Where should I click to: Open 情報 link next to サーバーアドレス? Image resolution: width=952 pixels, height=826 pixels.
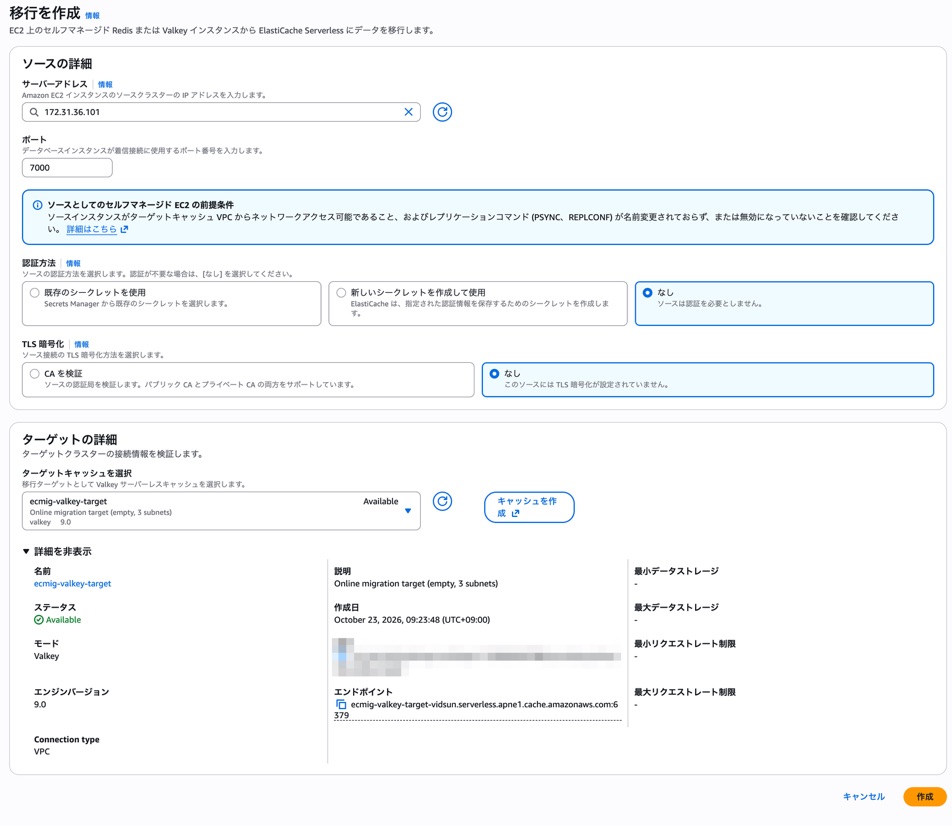tap(105, 84)
